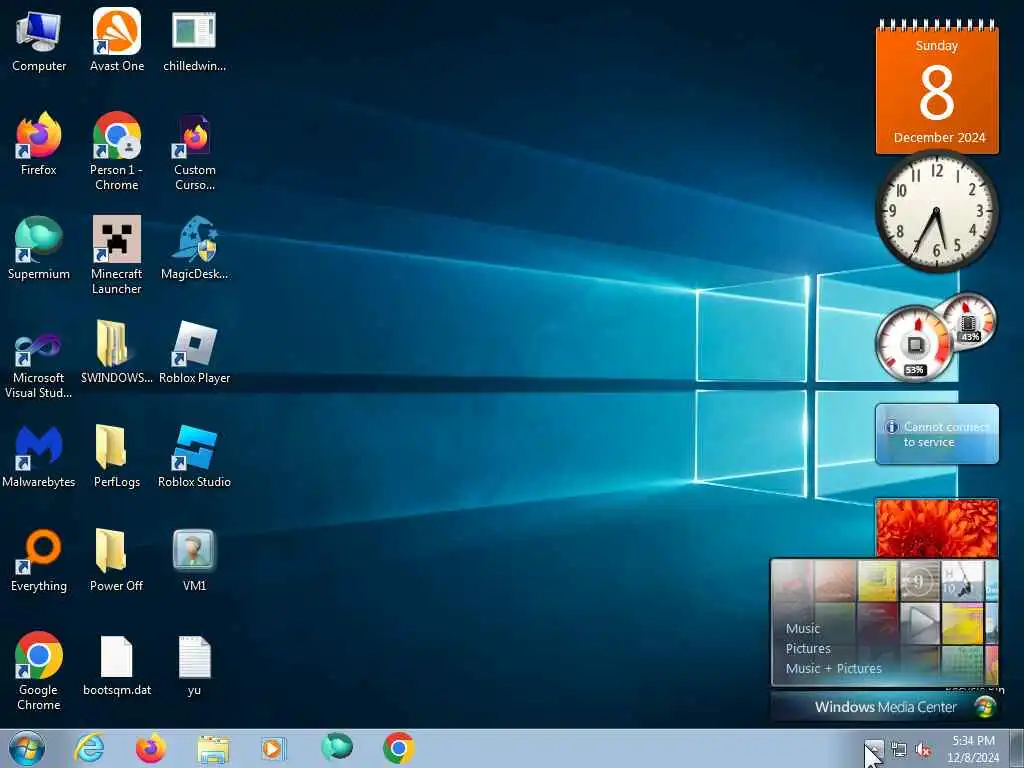Click the Show desktop button at taskbar end
Image resolution: width=1024 pixels, height=768 pixels.
point(1017,748)
